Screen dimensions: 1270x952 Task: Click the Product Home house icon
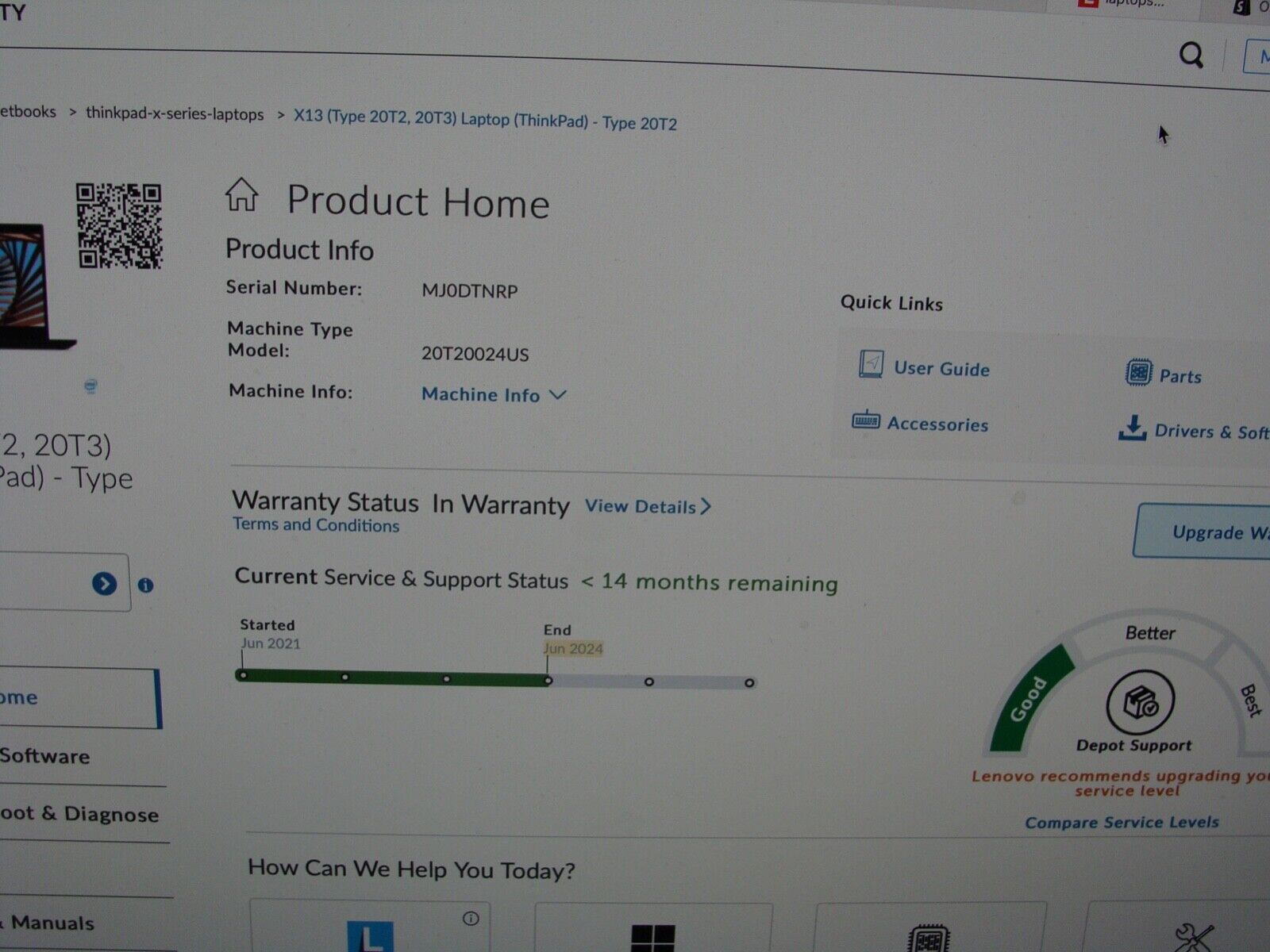[x=241, y=194]
